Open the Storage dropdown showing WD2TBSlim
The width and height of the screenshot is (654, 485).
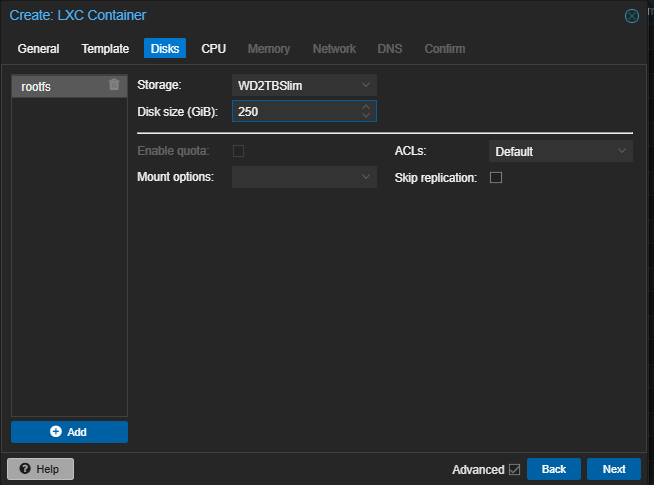(x=304, y=85)
